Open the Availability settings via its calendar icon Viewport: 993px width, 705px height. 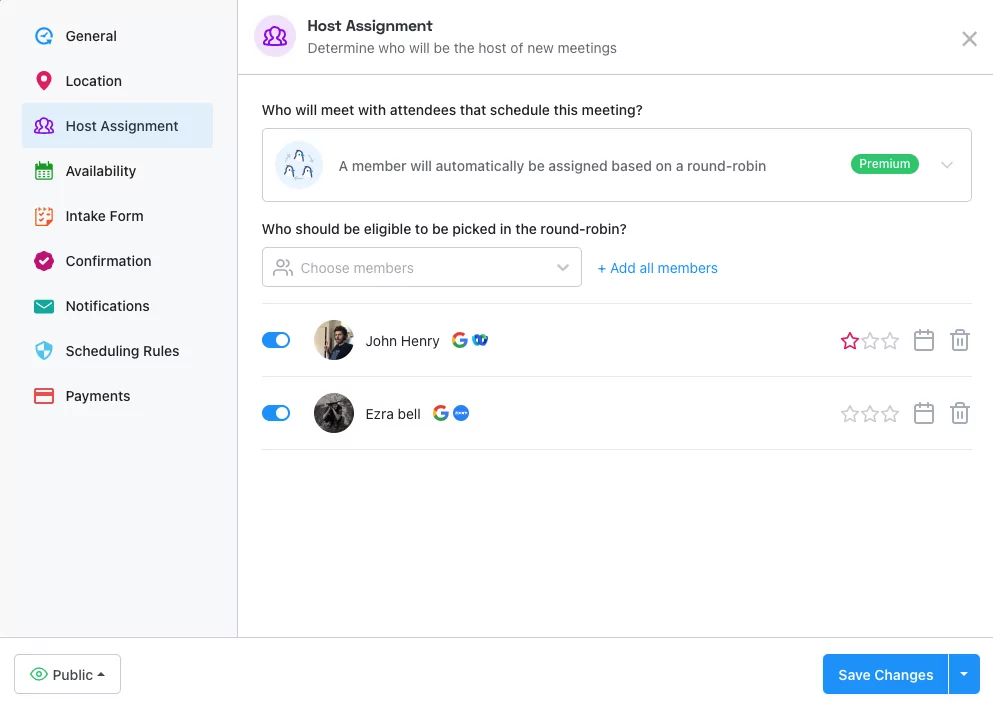[x=43, y=171]
